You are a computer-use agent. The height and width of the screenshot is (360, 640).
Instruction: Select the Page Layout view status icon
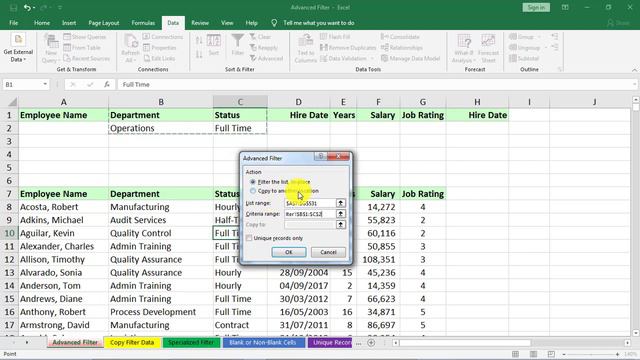(x=533, y=354)
